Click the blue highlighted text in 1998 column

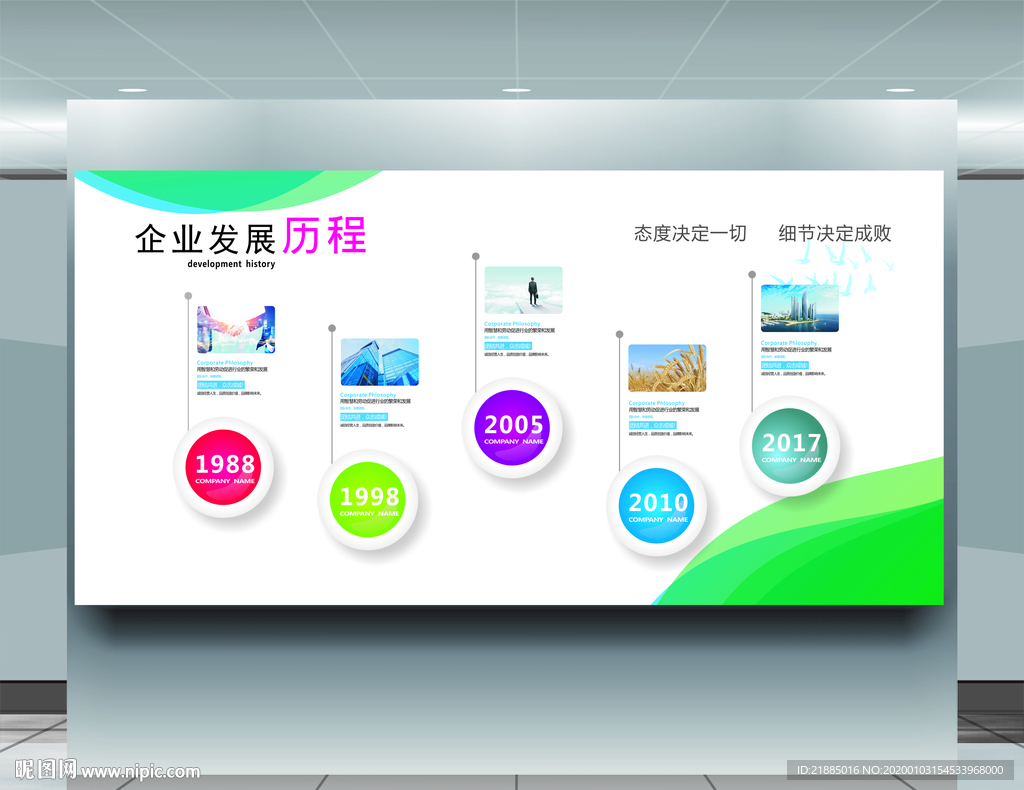[x=364, y=417]
